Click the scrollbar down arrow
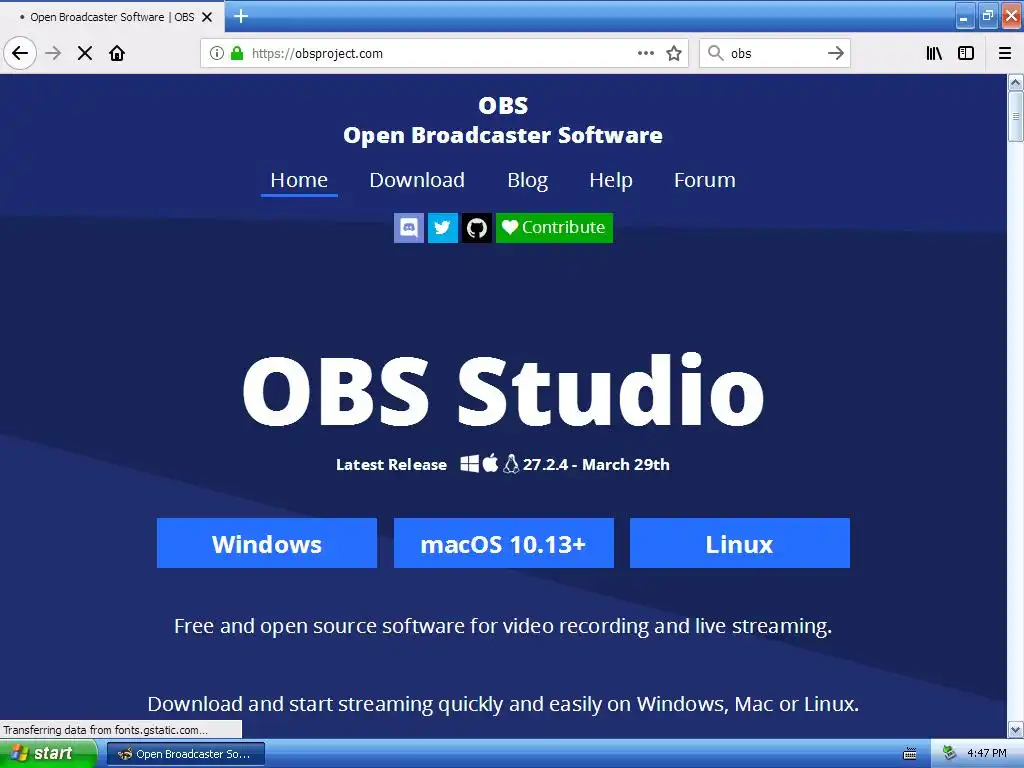This screenshot has height=768, width=1024. [x=1016, y=729]
